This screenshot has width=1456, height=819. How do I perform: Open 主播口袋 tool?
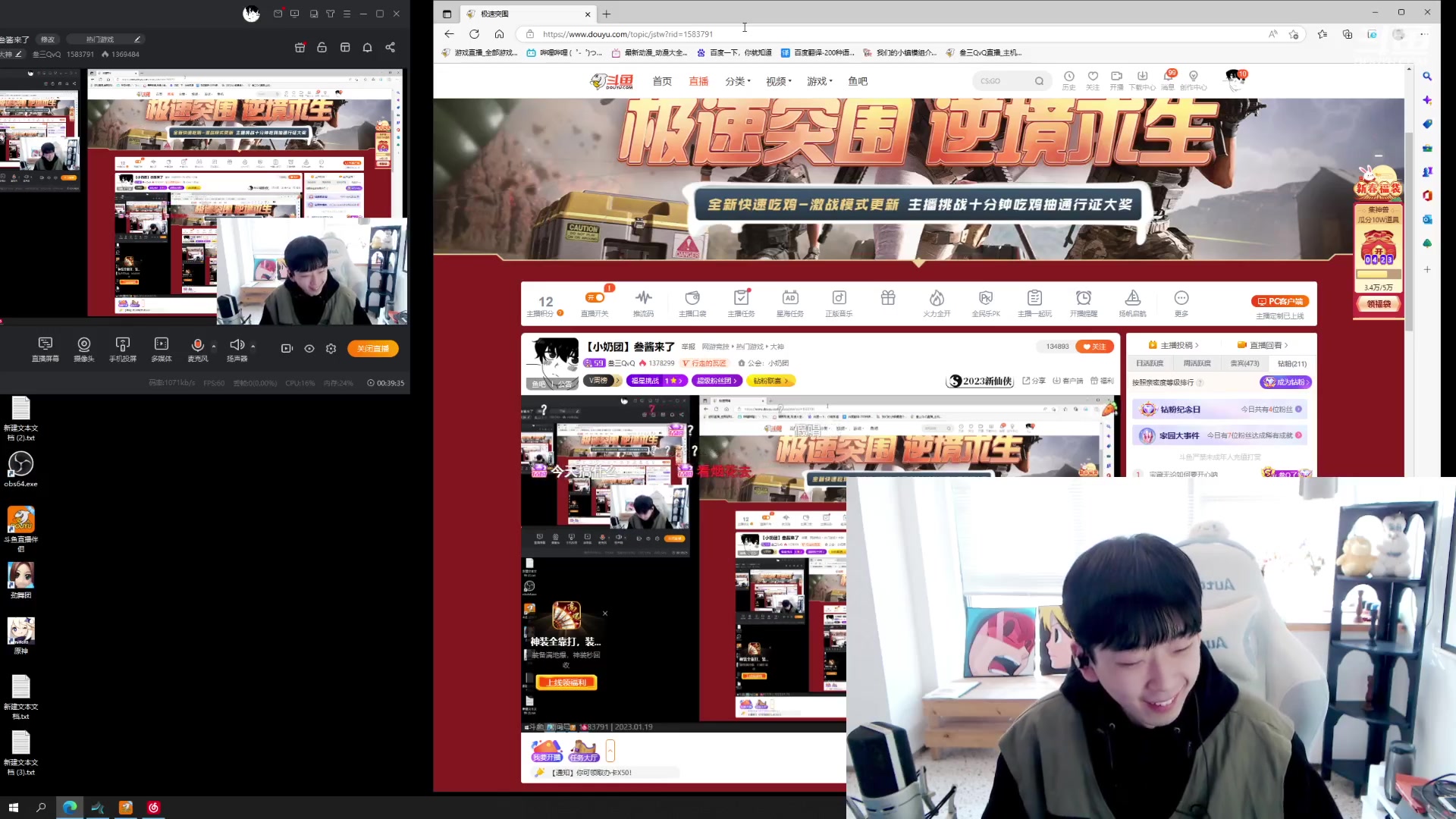point(692,303)
